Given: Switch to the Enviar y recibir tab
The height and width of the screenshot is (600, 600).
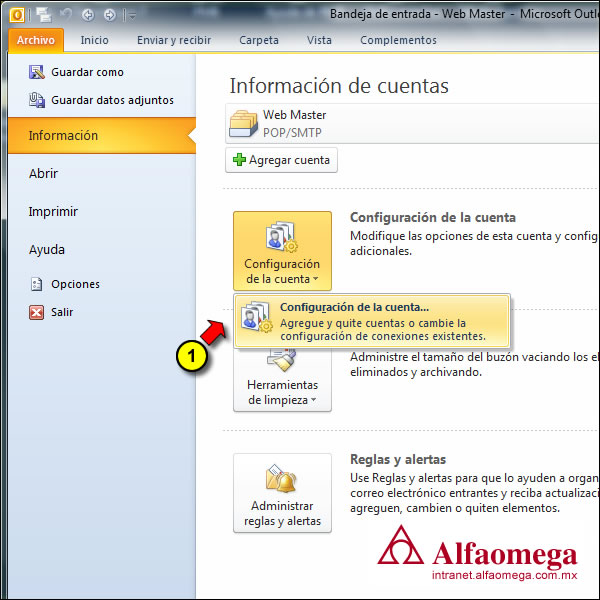Looking at the screenshot, I should pos(174,40).
